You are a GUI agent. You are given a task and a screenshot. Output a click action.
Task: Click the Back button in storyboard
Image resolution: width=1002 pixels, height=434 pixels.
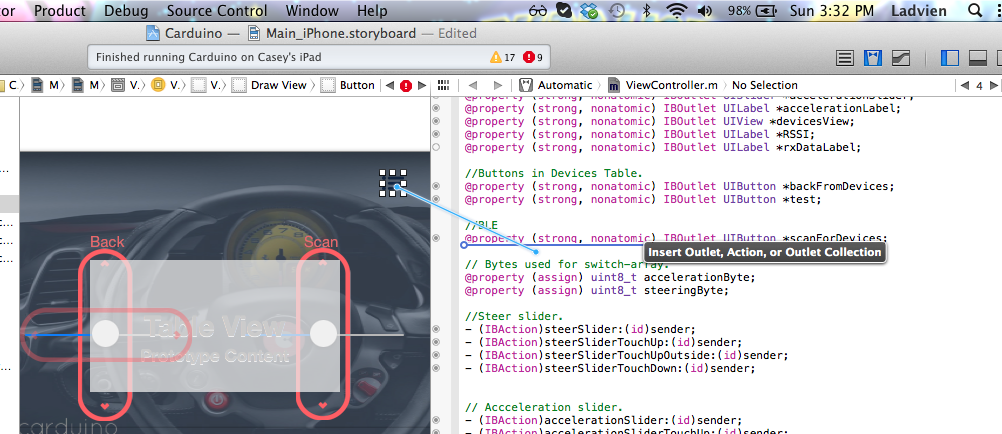107,242
